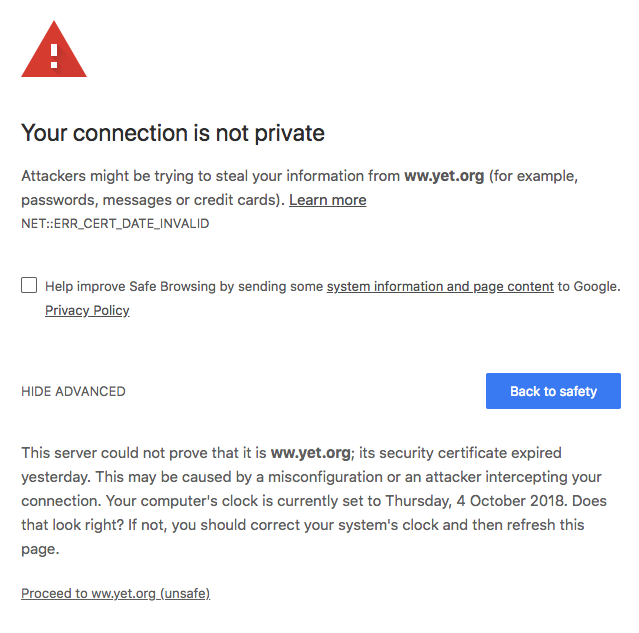Click the word 'misconfiguration' in advanced text

pyautogui.click(x=325, y=477)
